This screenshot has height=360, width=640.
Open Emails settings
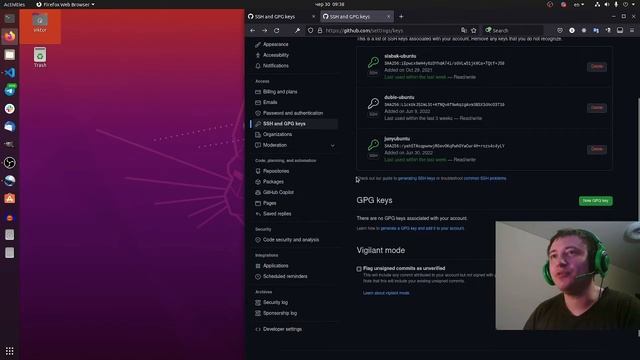[x=270, y=102]
